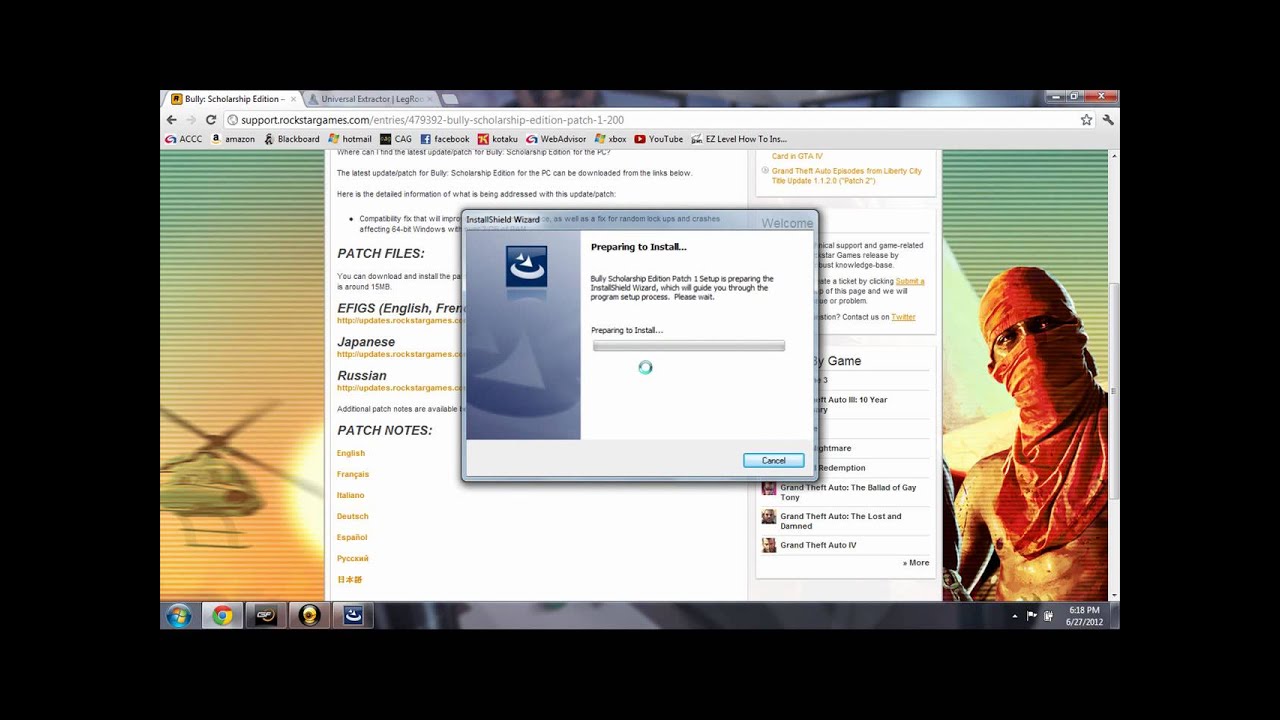Click Grand Theft Auto IV thumbnail
Screen dimensions: 1280x720
(769, 545)
